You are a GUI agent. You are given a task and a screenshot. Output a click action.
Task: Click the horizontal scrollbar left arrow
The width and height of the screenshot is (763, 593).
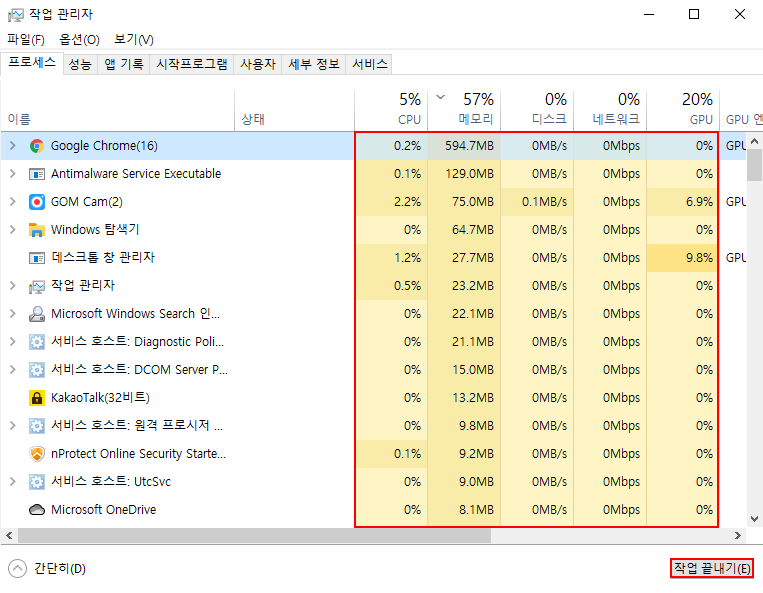[9, 536]
